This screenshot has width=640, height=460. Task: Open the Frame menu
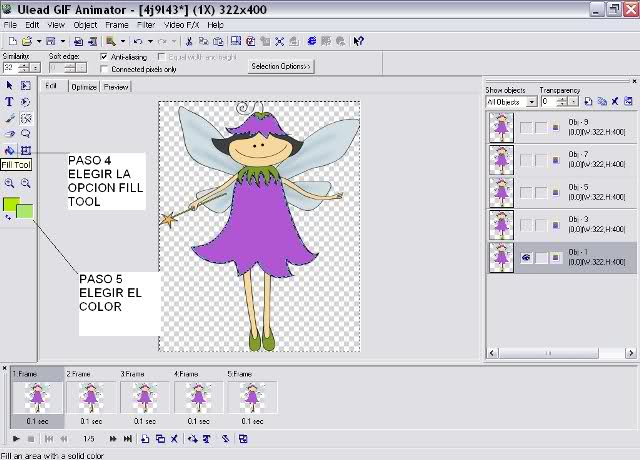[117, 25]
